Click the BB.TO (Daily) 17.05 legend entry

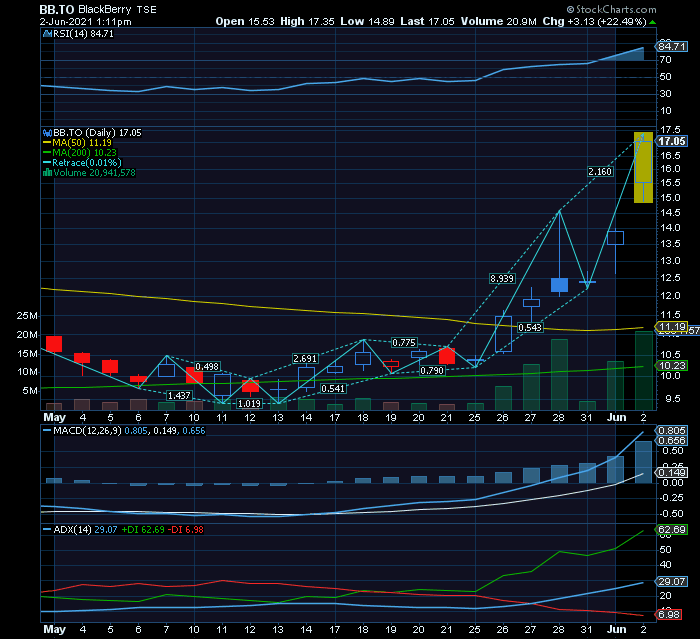(x=97, y=133)
